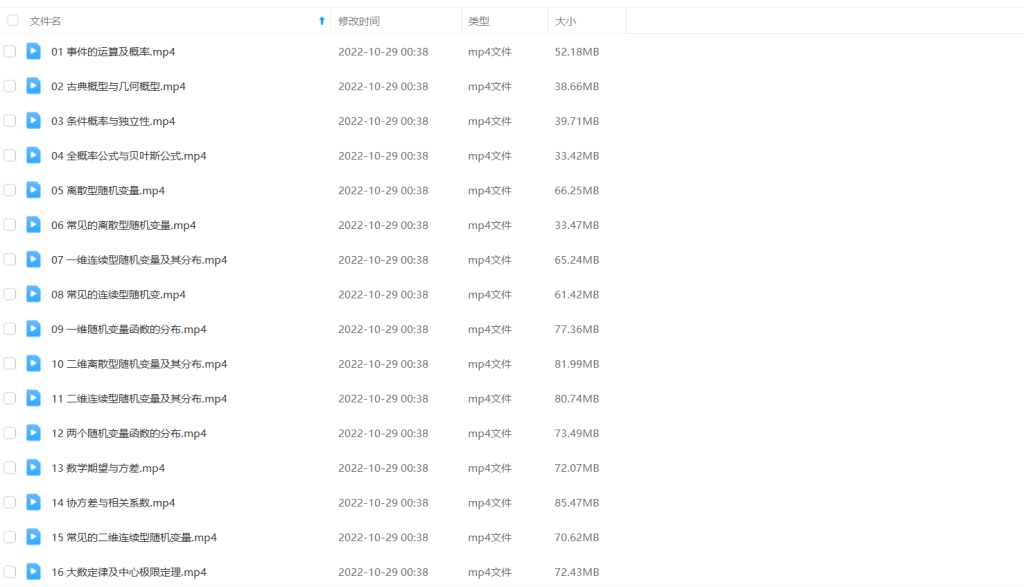
Task: Click the 文件名 column header label
Action: pos(45,21)
